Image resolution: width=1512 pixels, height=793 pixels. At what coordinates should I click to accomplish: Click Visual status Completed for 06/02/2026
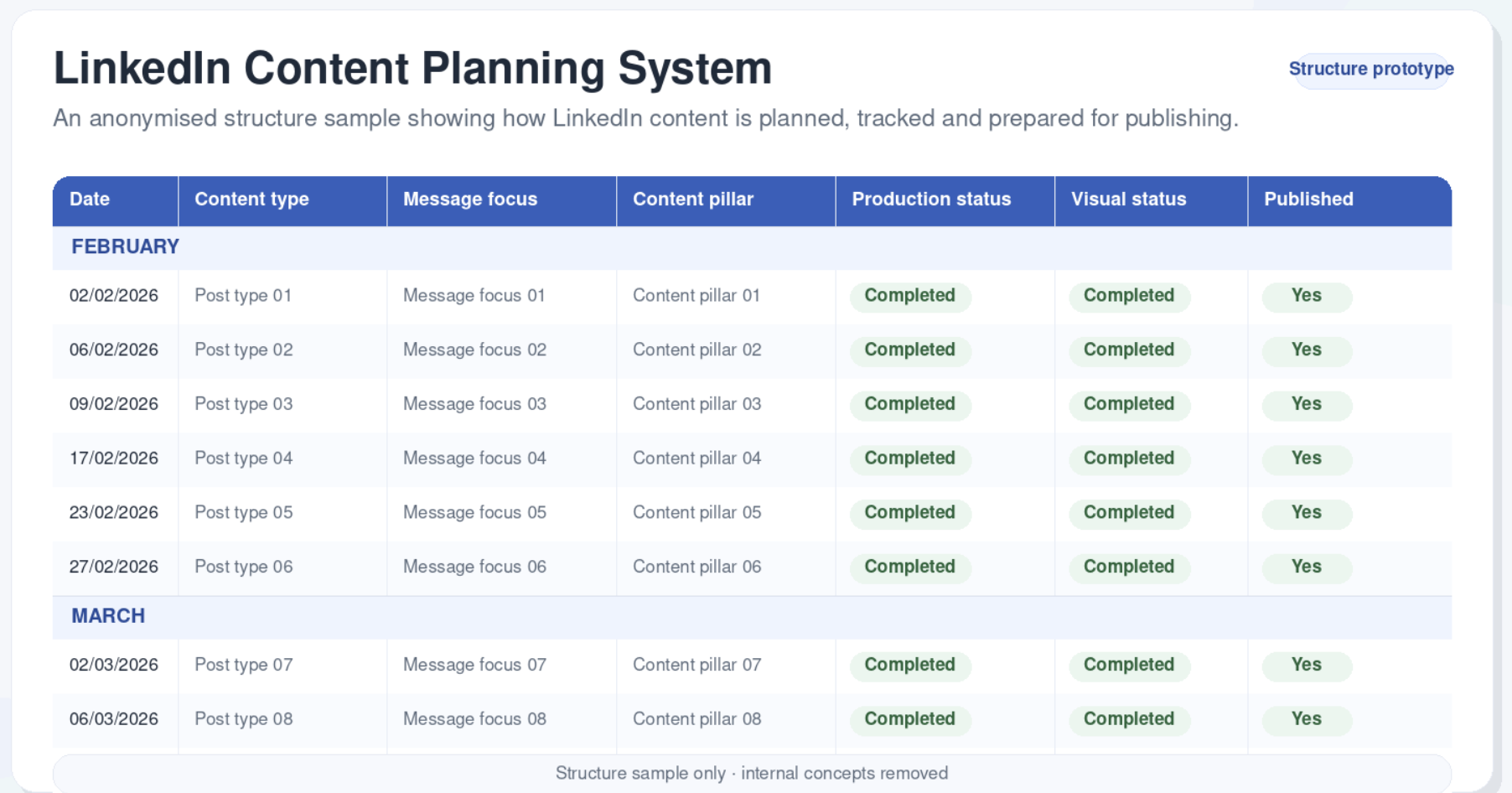1129,351
